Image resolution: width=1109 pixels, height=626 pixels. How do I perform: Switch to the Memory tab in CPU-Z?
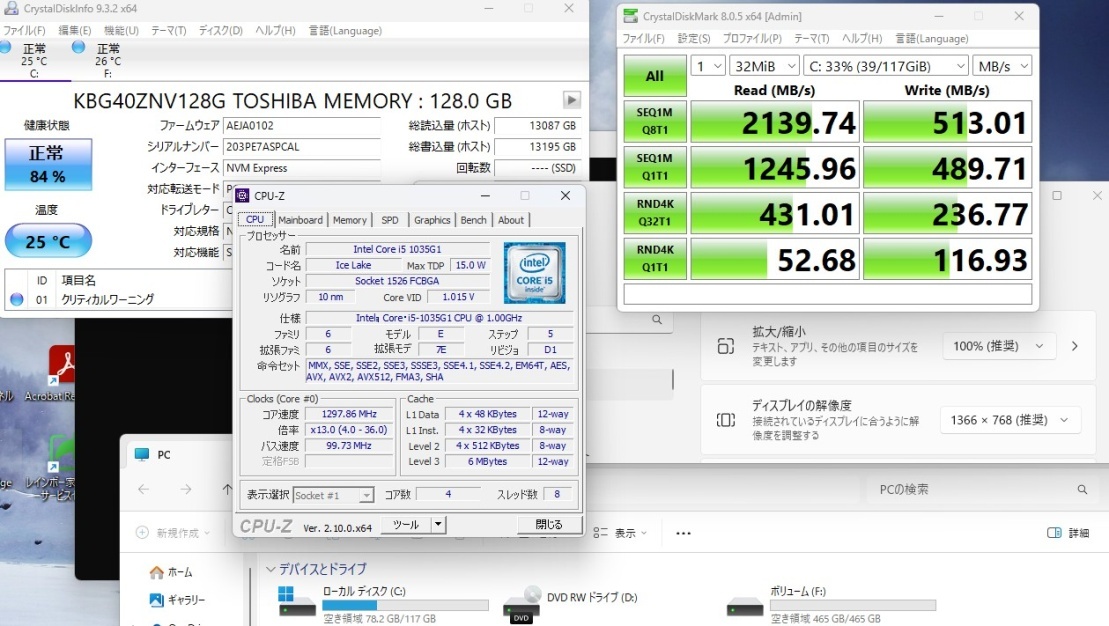click(x=350, y=220)
